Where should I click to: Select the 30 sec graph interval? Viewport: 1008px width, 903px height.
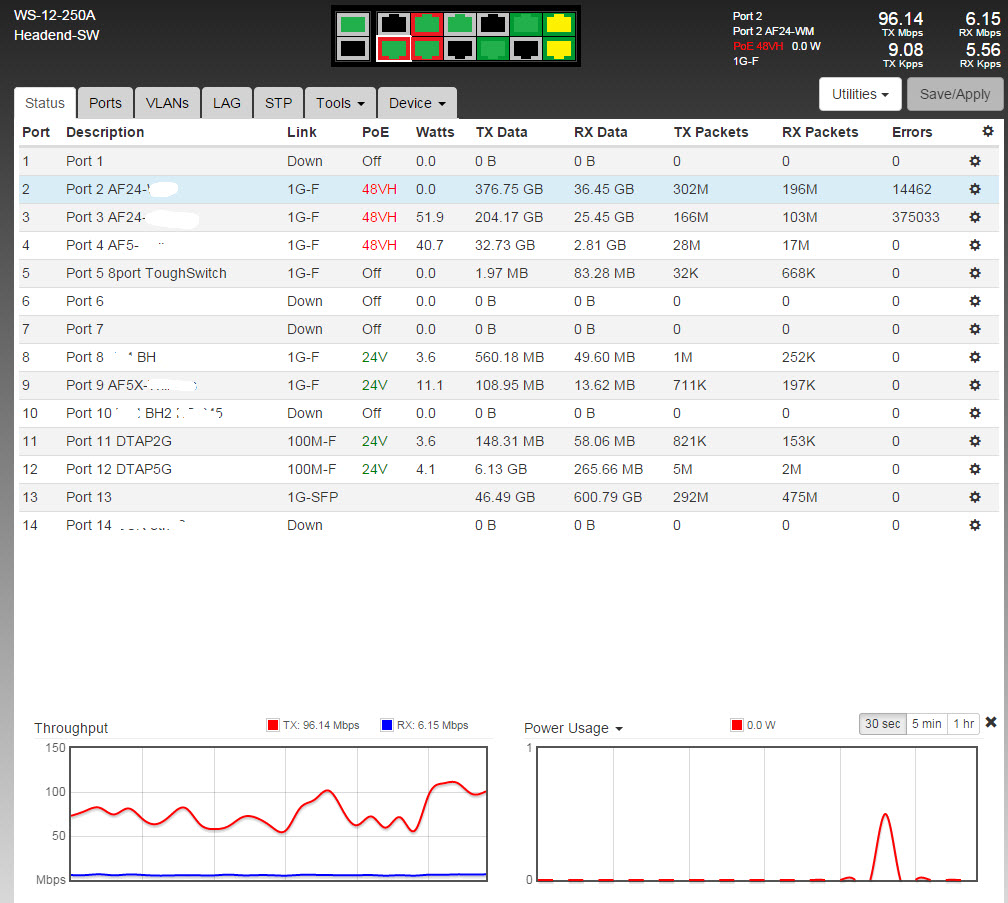[x=883, y=724]
